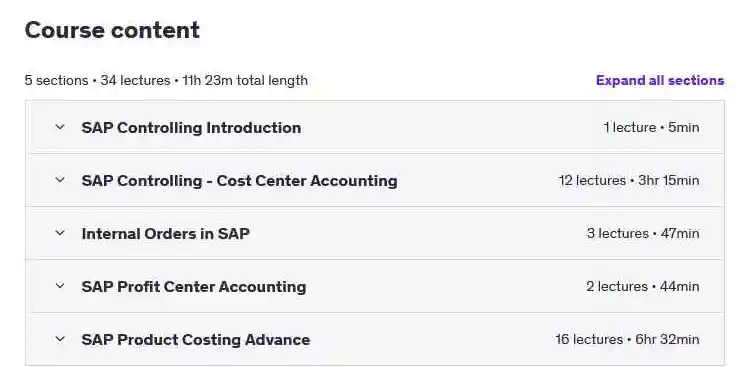Click the '34 lectures' summary text
Screen dimensions: 754x367
coord(135,80)
